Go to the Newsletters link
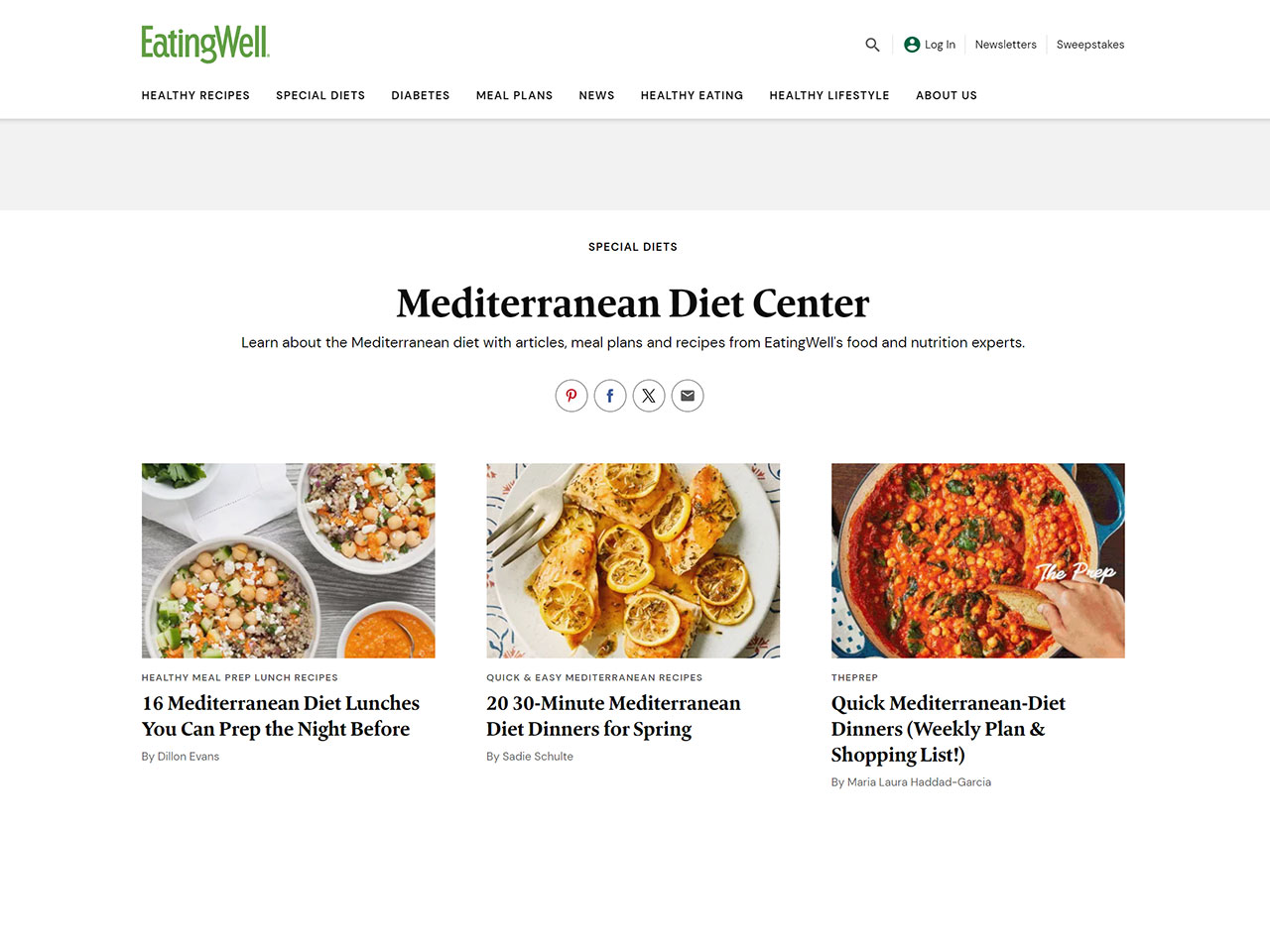The height and width of the screenshot is (952, 1270). (1005, 45)
